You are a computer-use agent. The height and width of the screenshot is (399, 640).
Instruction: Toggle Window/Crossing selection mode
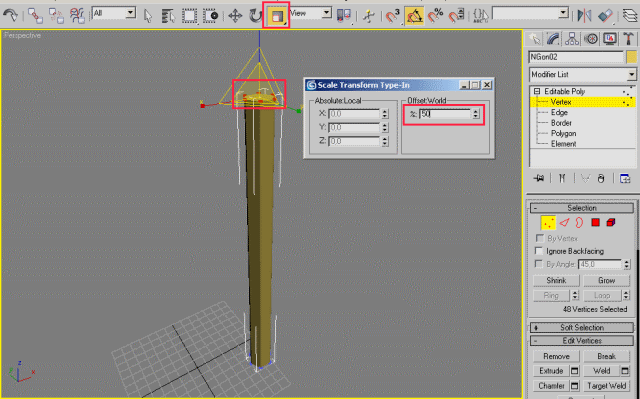pos(211,16)
